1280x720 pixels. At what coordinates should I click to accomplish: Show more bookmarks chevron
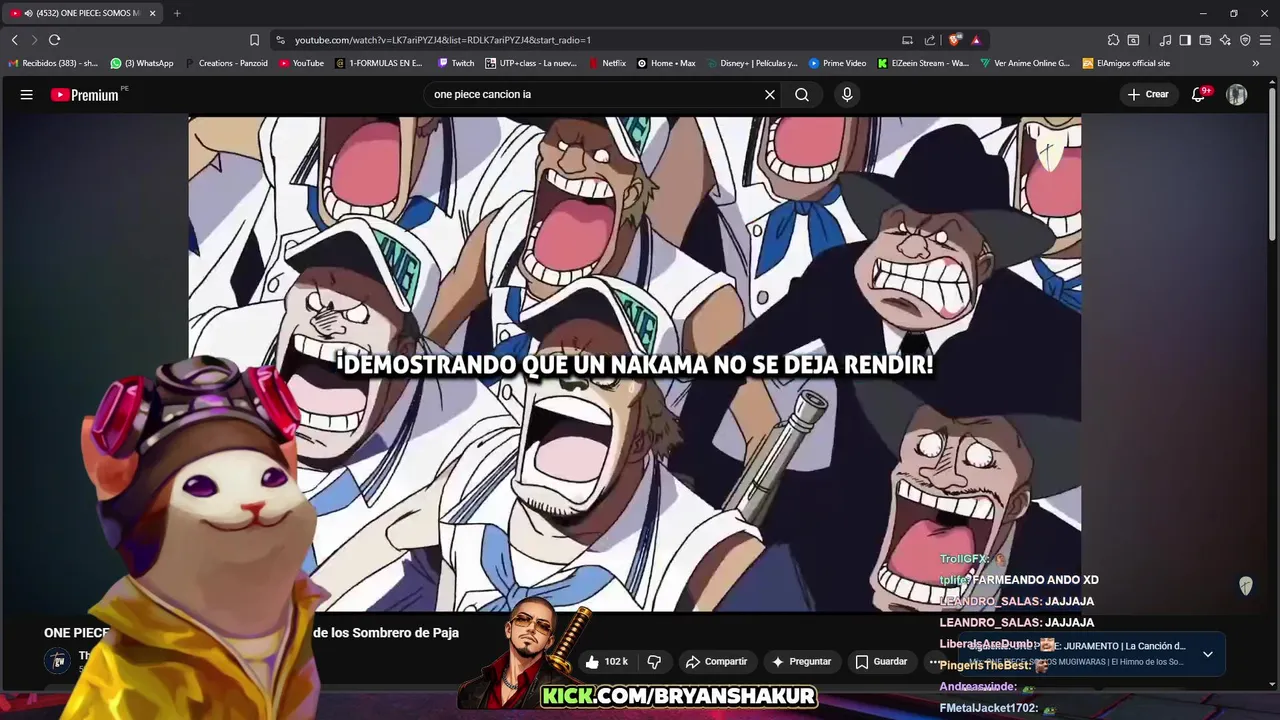pos(1256,63)
